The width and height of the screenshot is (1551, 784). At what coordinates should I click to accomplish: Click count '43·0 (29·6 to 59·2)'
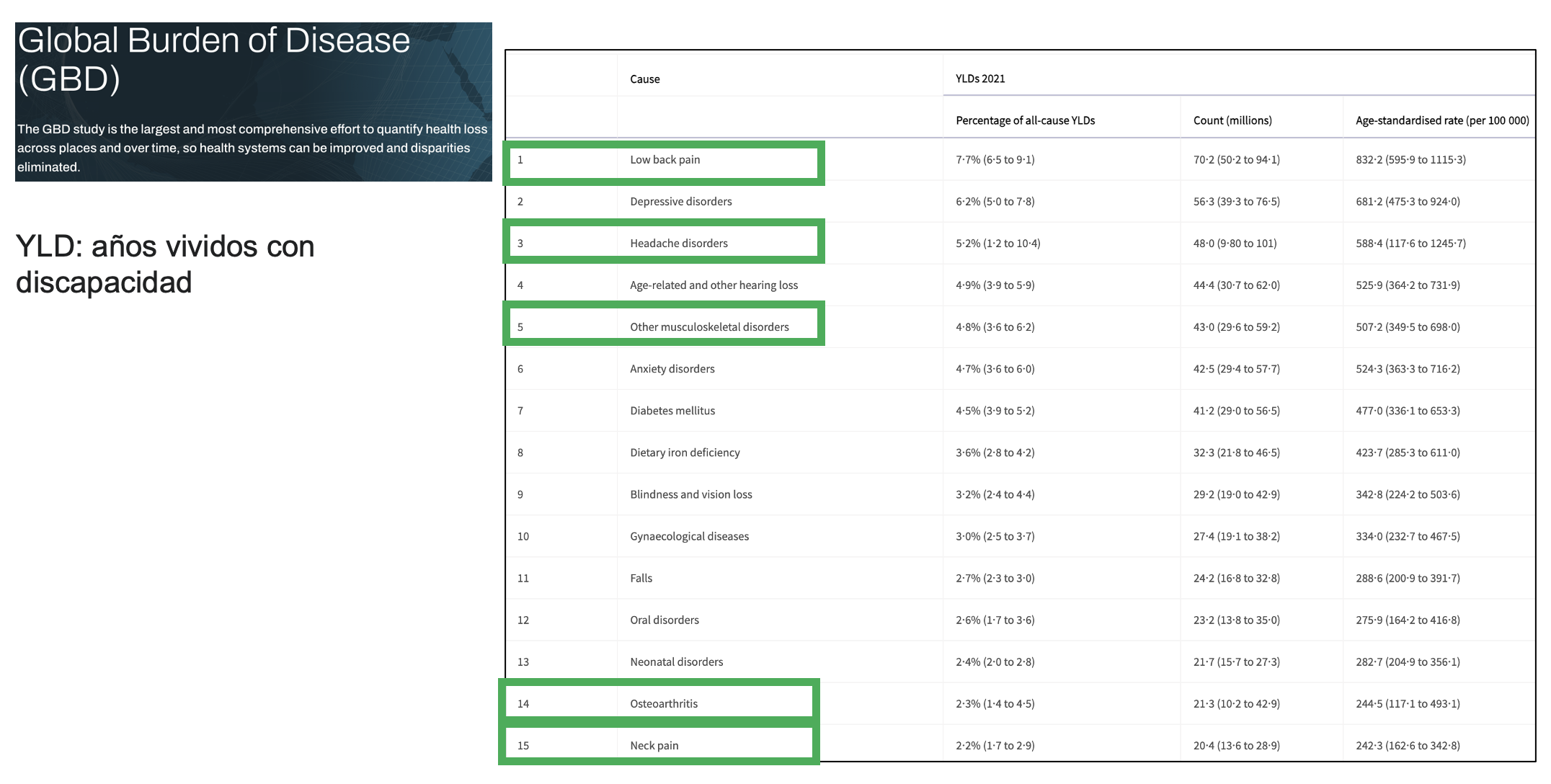tap(1236, 327)
